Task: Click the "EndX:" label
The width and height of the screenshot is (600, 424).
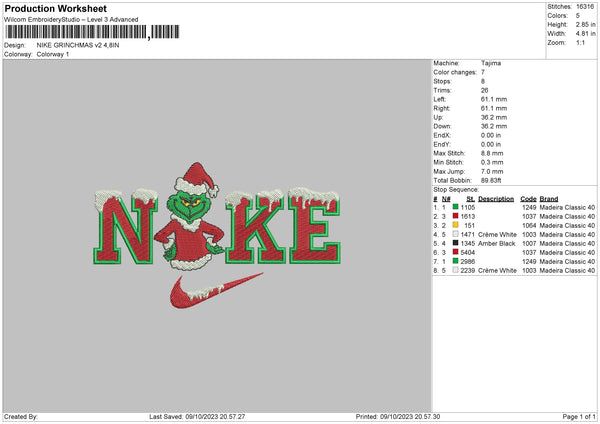Action: 442,135
